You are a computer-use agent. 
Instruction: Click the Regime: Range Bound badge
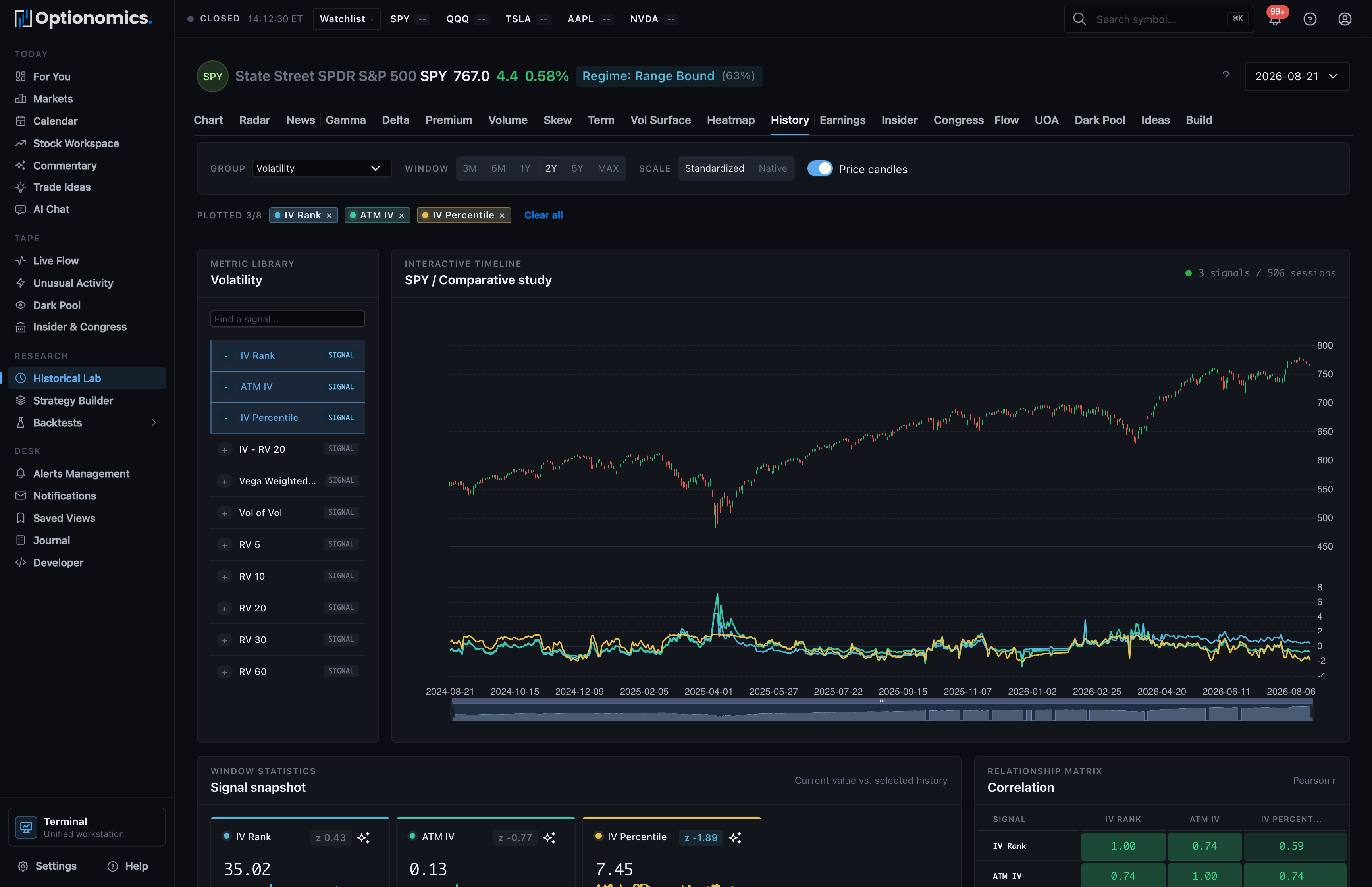(x=669, y=76)
